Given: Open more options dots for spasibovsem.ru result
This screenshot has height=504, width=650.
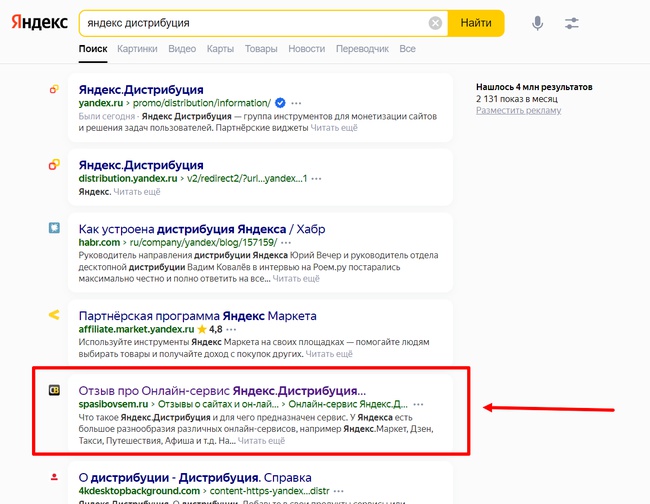Looking at the screenshot, I should pyautogui.click(x=419, y=404).
